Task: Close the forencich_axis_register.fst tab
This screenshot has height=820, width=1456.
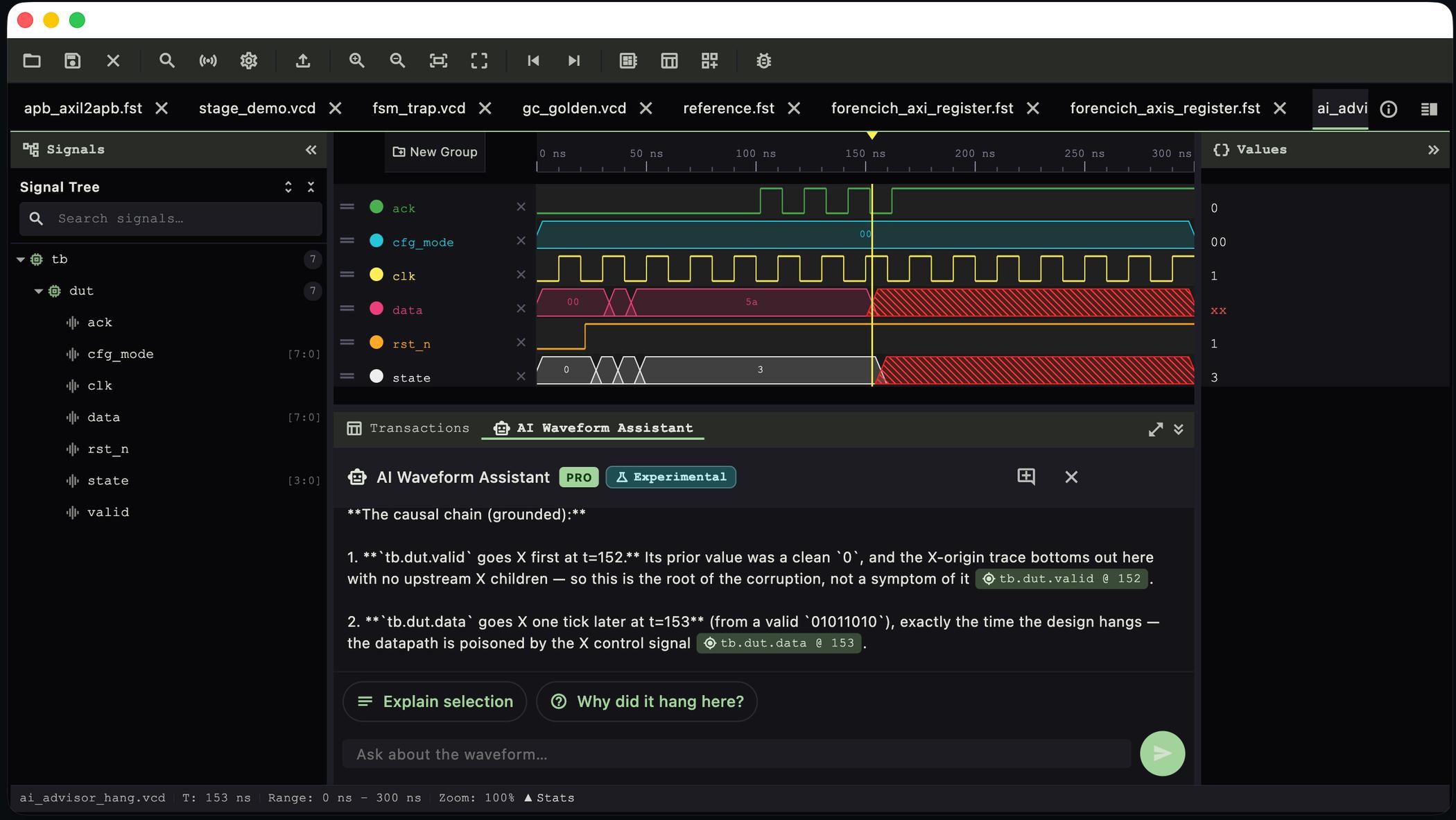Action: (1281, 108)
